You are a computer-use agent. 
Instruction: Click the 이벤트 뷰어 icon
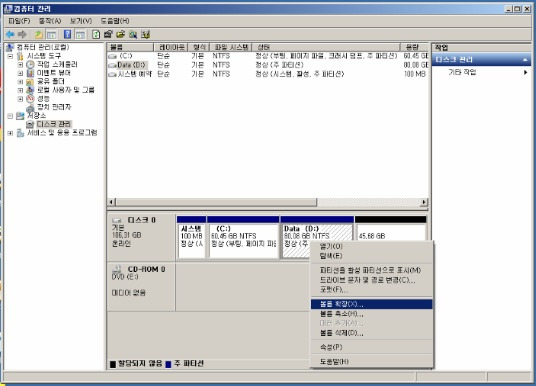pyautogui.click(x=30, y=73)
